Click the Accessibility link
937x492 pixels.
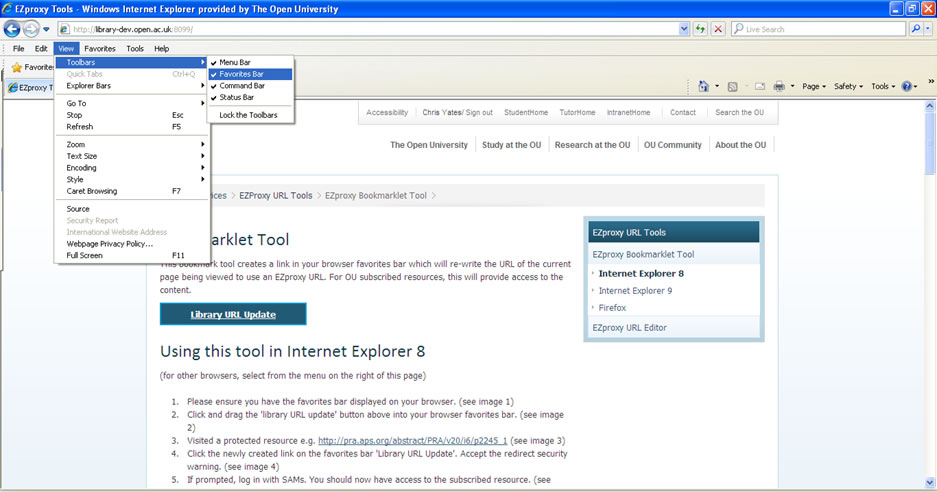[x=387, y=112]
